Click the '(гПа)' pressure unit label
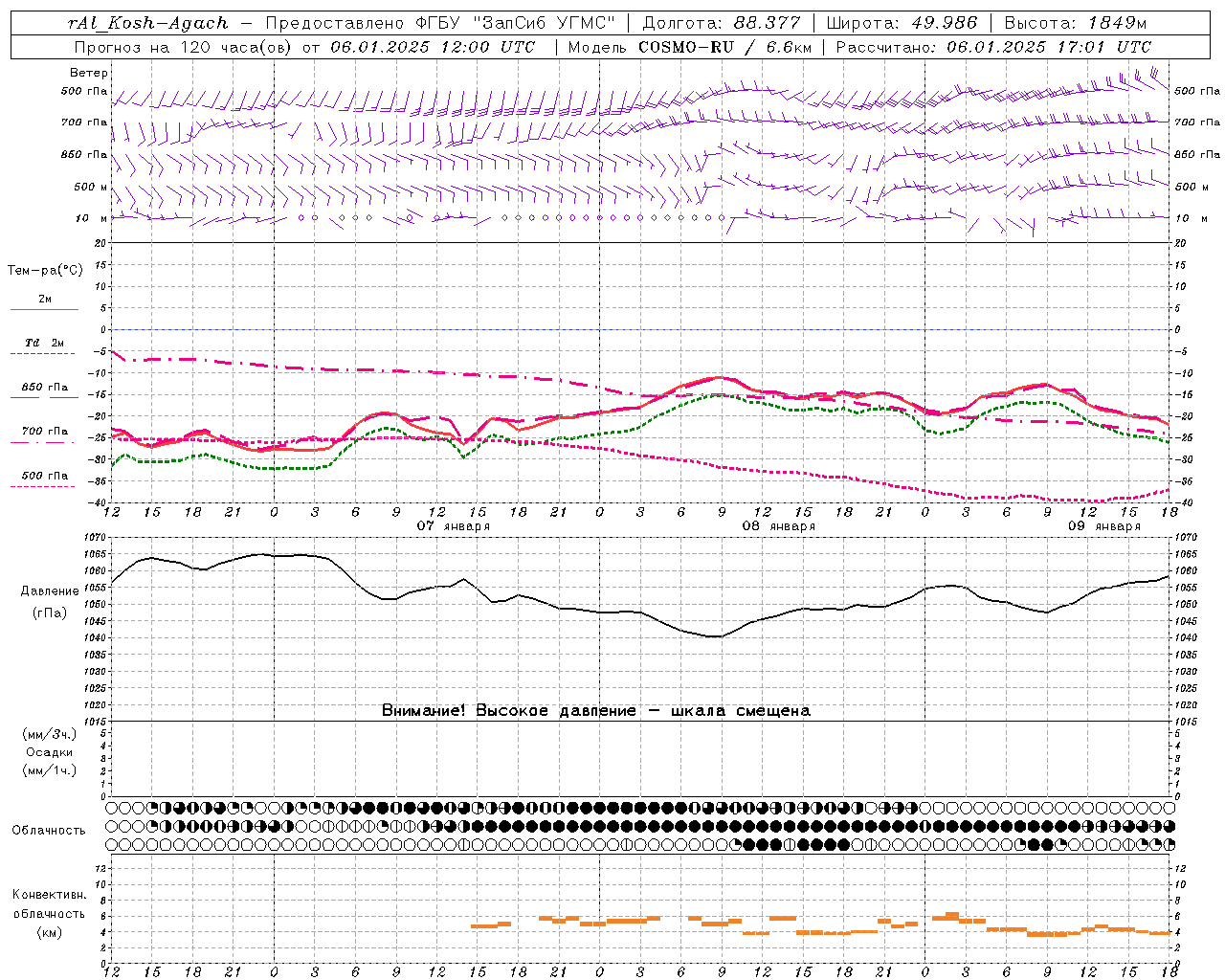This screenshot has width=1225, height=980. click(x=50, y=613)
